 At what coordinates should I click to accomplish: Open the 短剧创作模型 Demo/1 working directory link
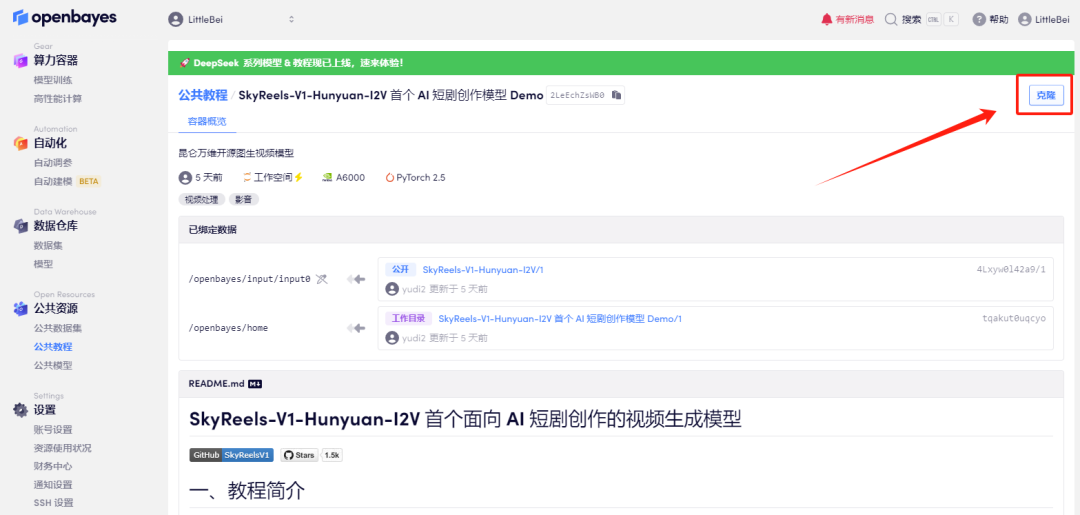[560, 319]
